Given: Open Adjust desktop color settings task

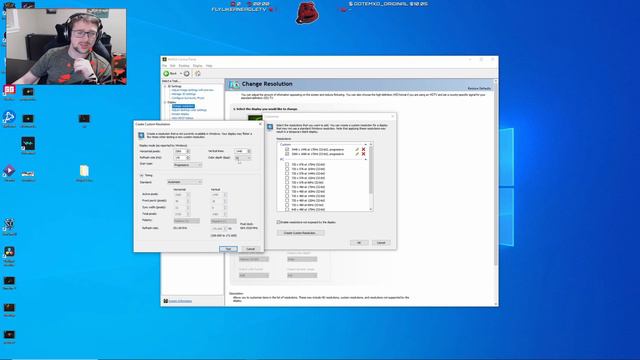Looking at the screenshot, I should tap(189, 110).
